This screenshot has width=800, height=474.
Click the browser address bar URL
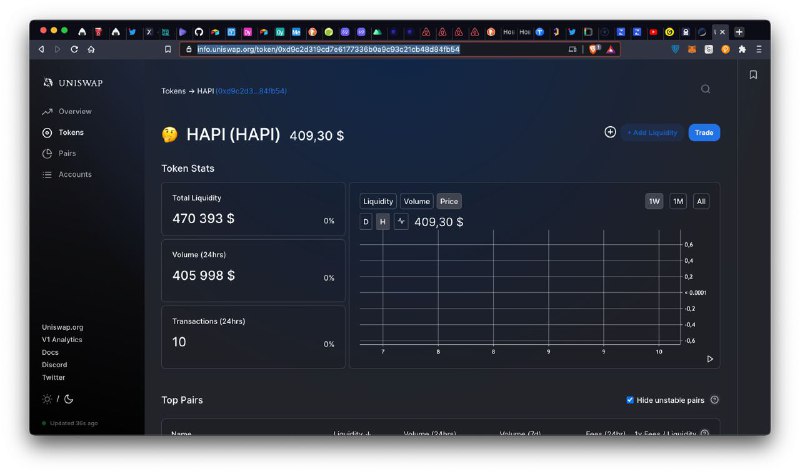(328, 49)
